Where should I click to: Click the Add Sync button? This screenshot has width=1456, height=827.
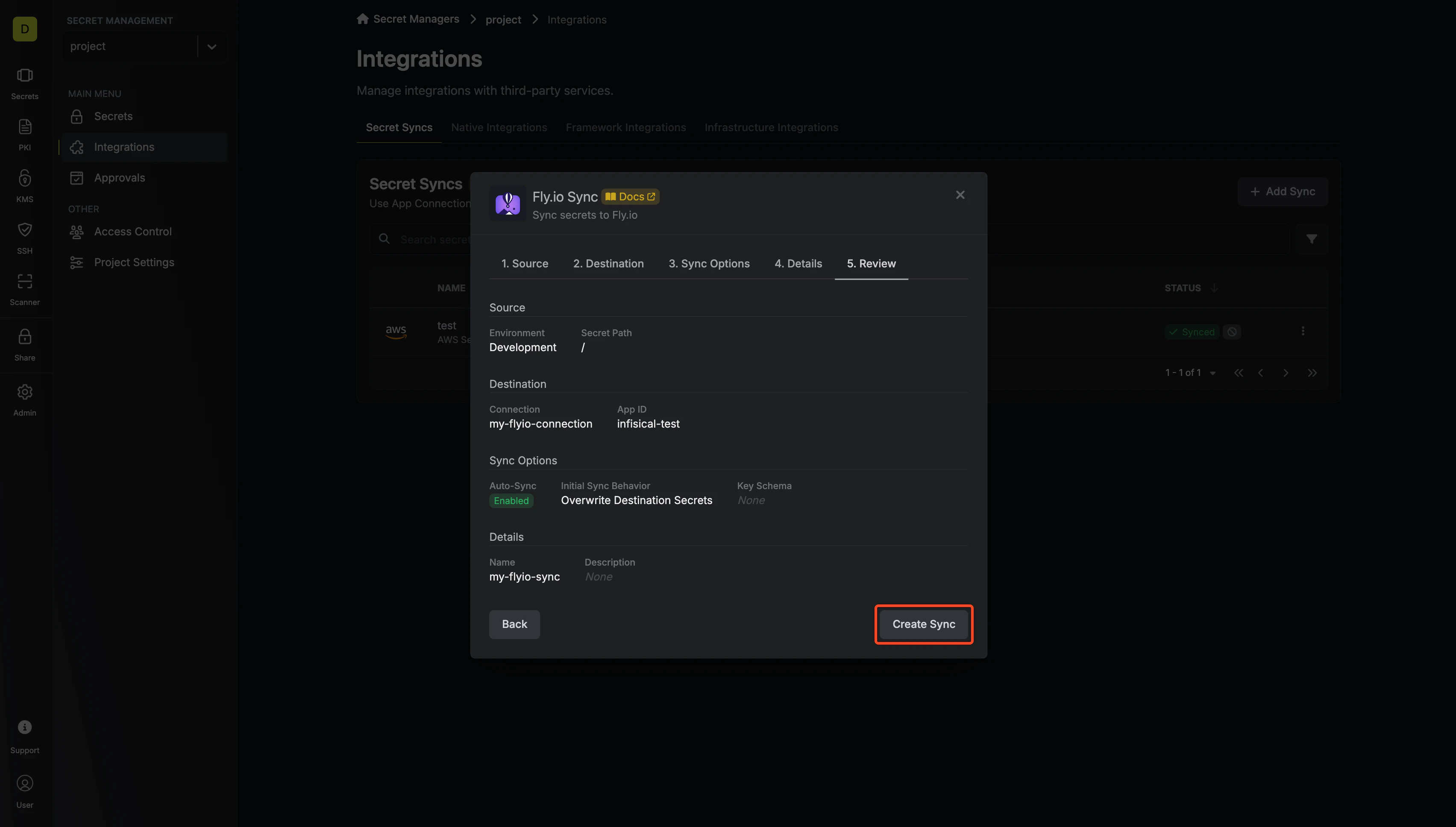coord(1282,192)
